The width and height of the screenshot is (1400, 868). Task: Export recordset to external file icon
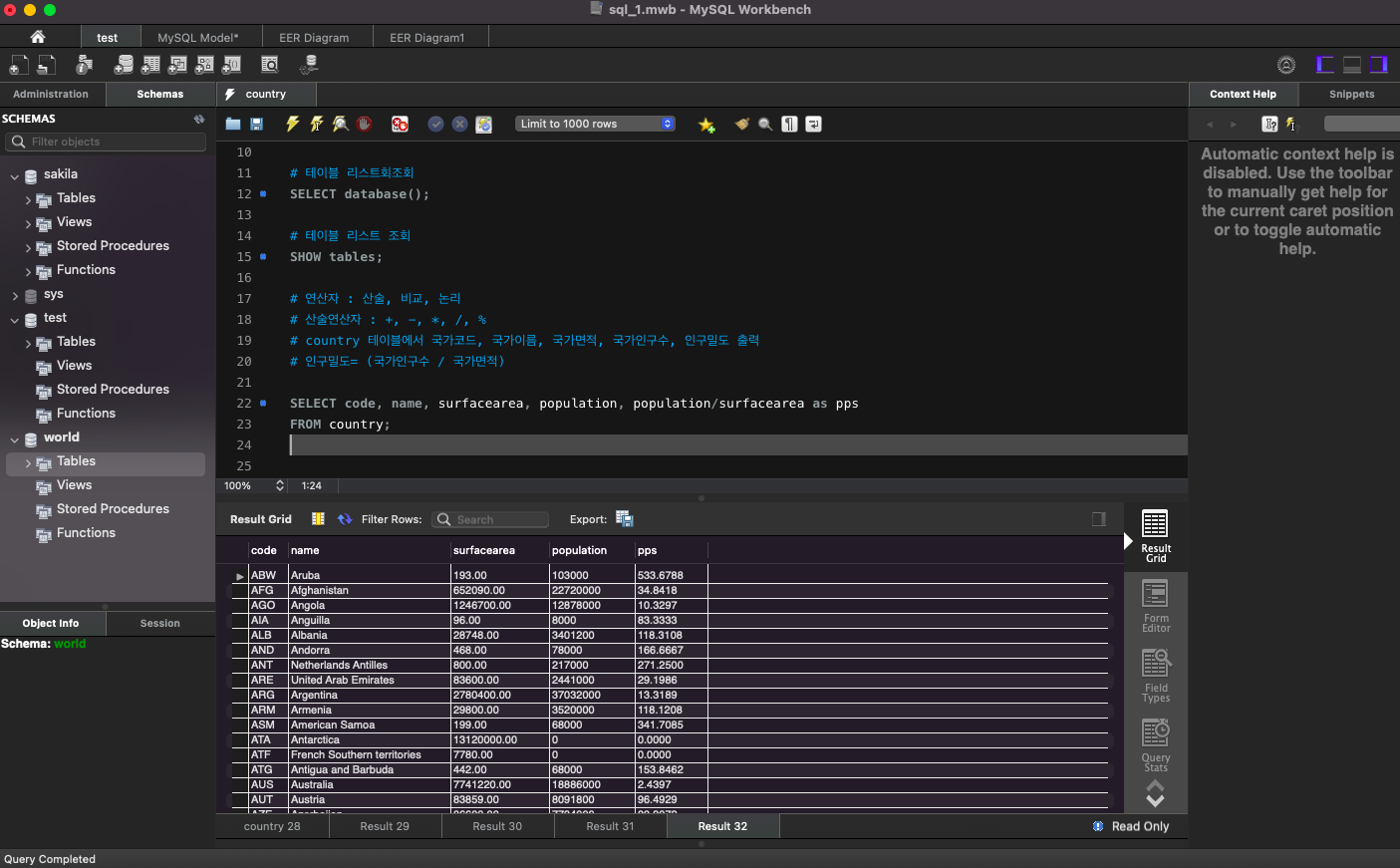point(625,519)
